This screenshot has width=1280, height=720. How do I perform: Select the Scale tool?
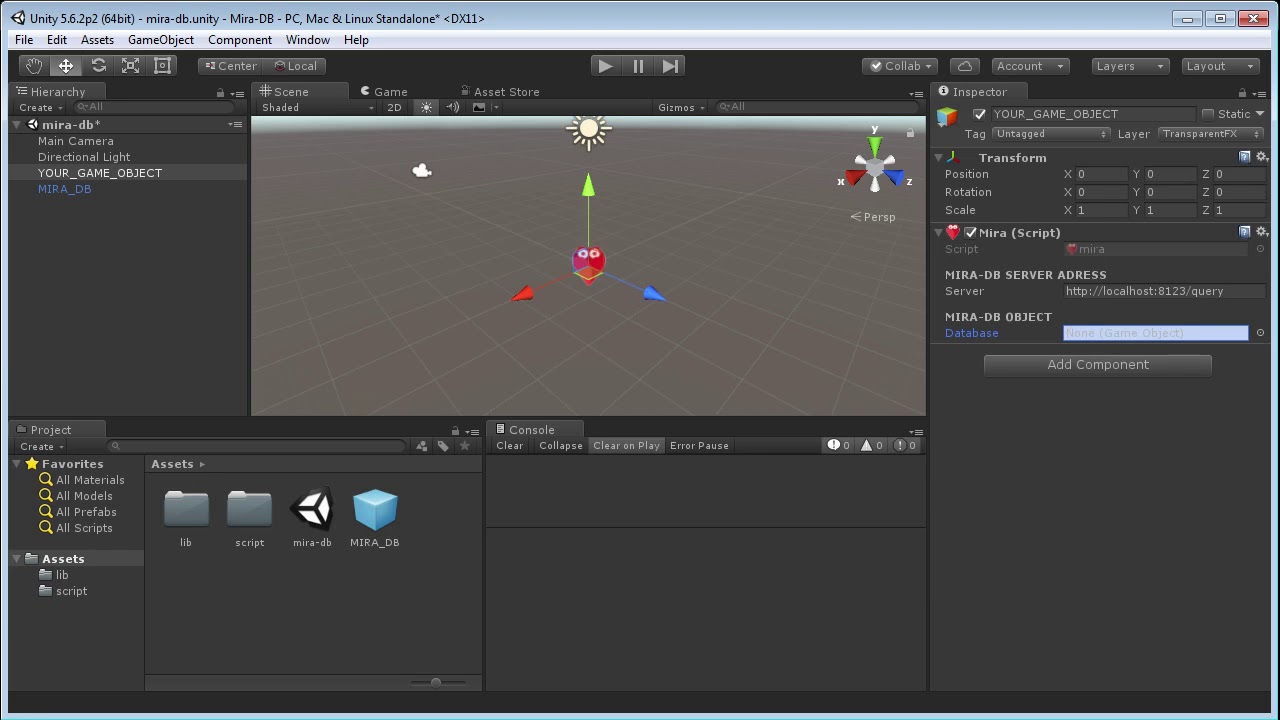(x=130, y=66)
